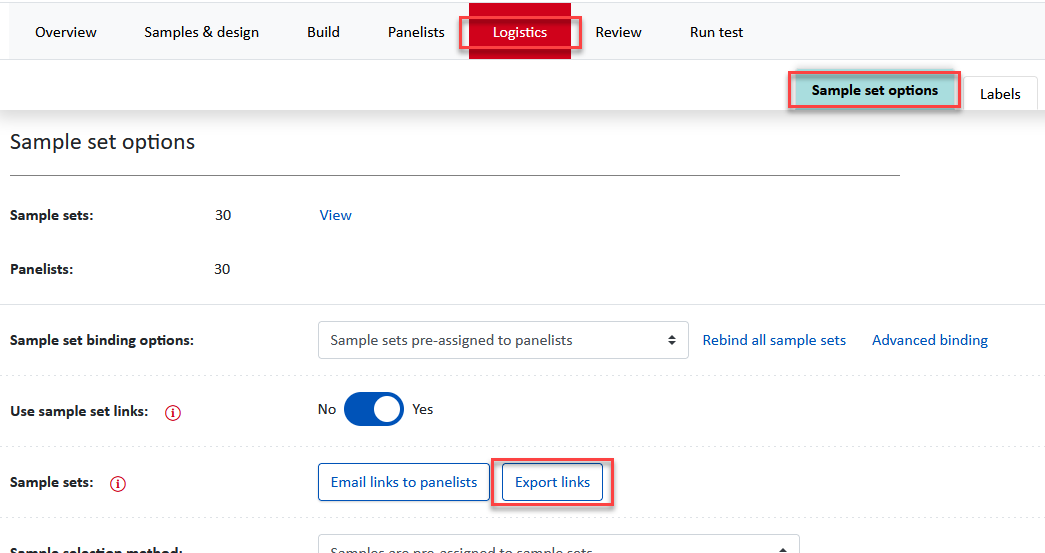Switch to the Labels sub-tab
Image resolution: width=1045 pixels, height=553 pixels.
[x=1000, y=94]
